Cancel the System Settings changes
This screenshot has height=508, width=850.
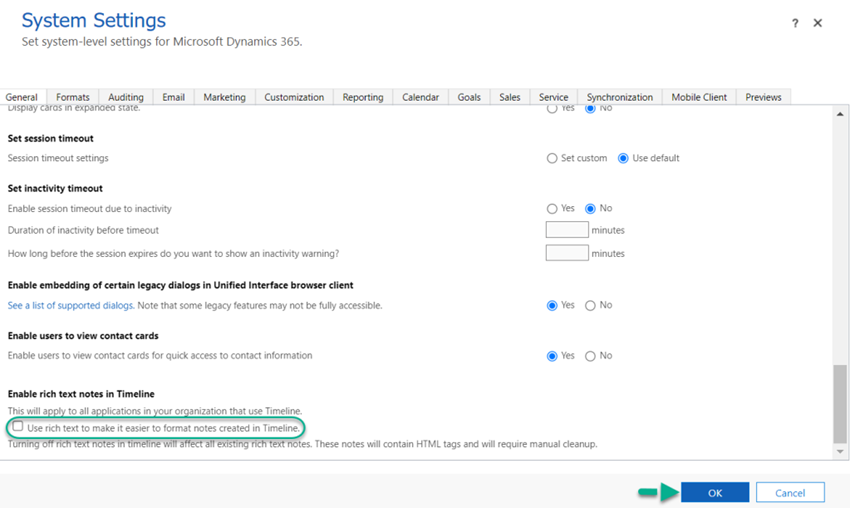click(790, 492)
